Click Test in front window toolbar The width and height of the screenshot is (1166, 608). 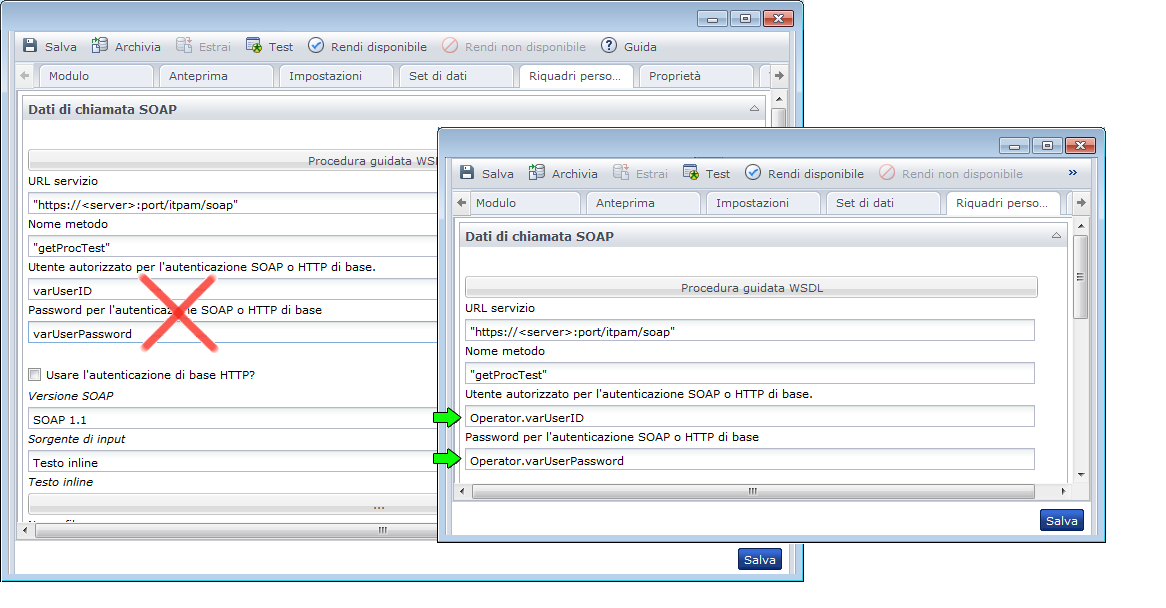(706, 173)
